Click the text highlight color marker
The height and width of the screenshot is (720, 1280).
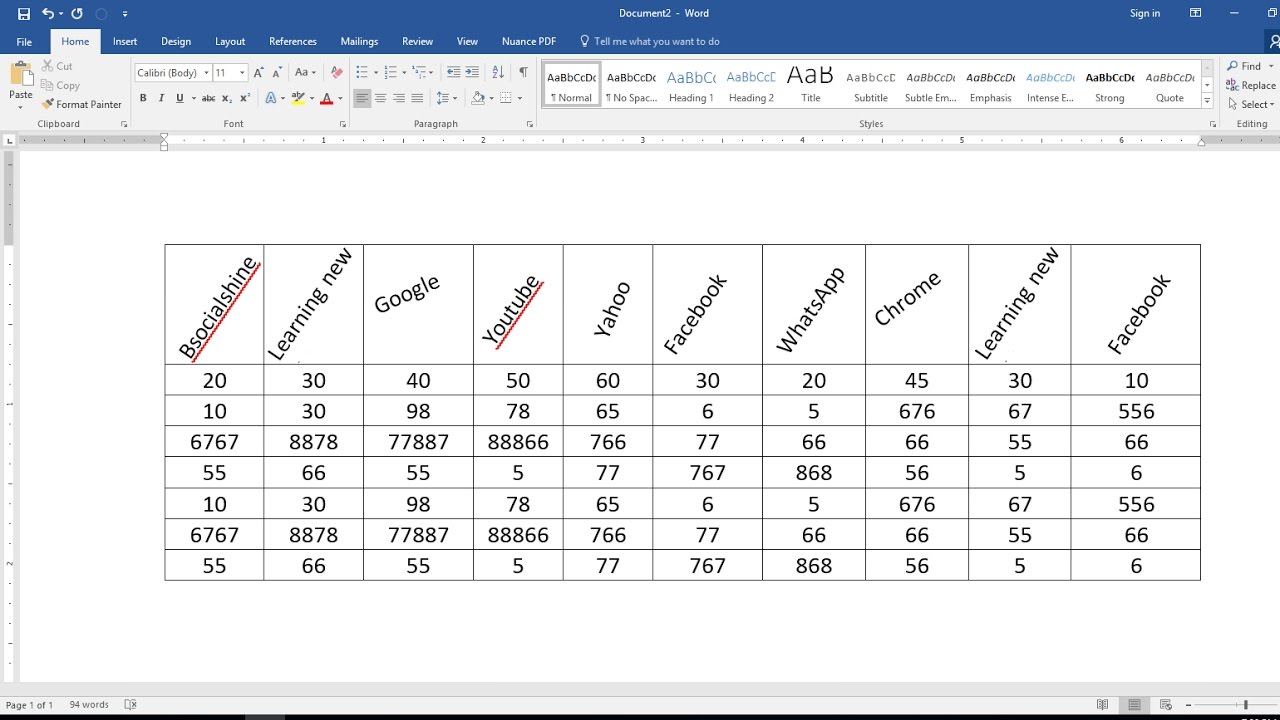(x=298, y=98)
